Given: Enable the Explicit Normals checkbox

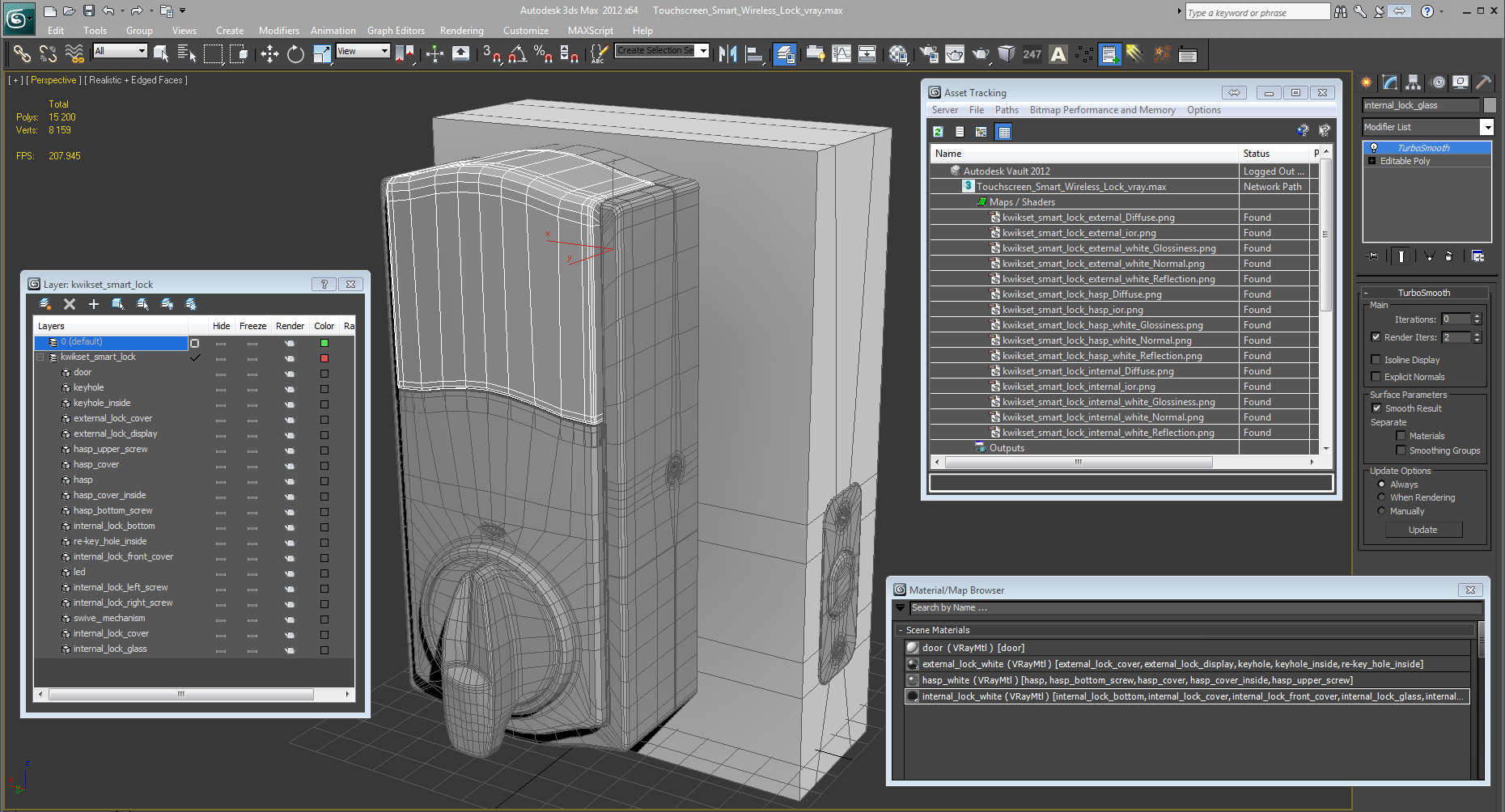Looking at the screenshot, I should [x=1376, y=377].
